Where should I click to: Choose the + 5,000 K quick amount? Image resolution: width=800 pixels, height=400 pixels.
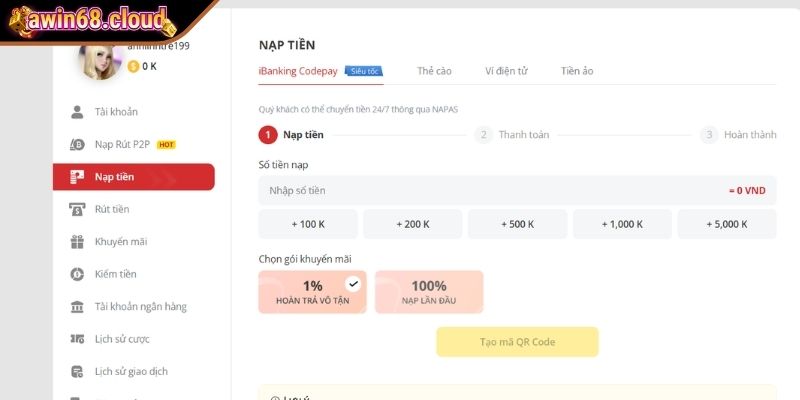pyautogui.click(x=726, y=224)
